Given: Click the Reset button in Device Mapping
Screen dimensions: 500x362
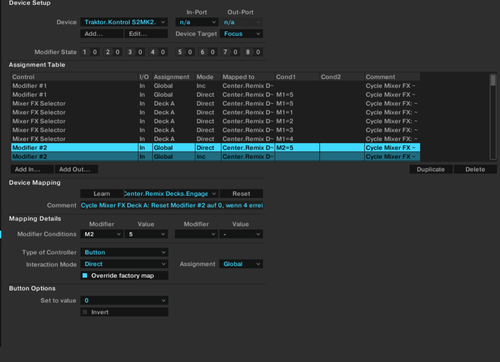Looking at the screenshot, I should [241, 194].
